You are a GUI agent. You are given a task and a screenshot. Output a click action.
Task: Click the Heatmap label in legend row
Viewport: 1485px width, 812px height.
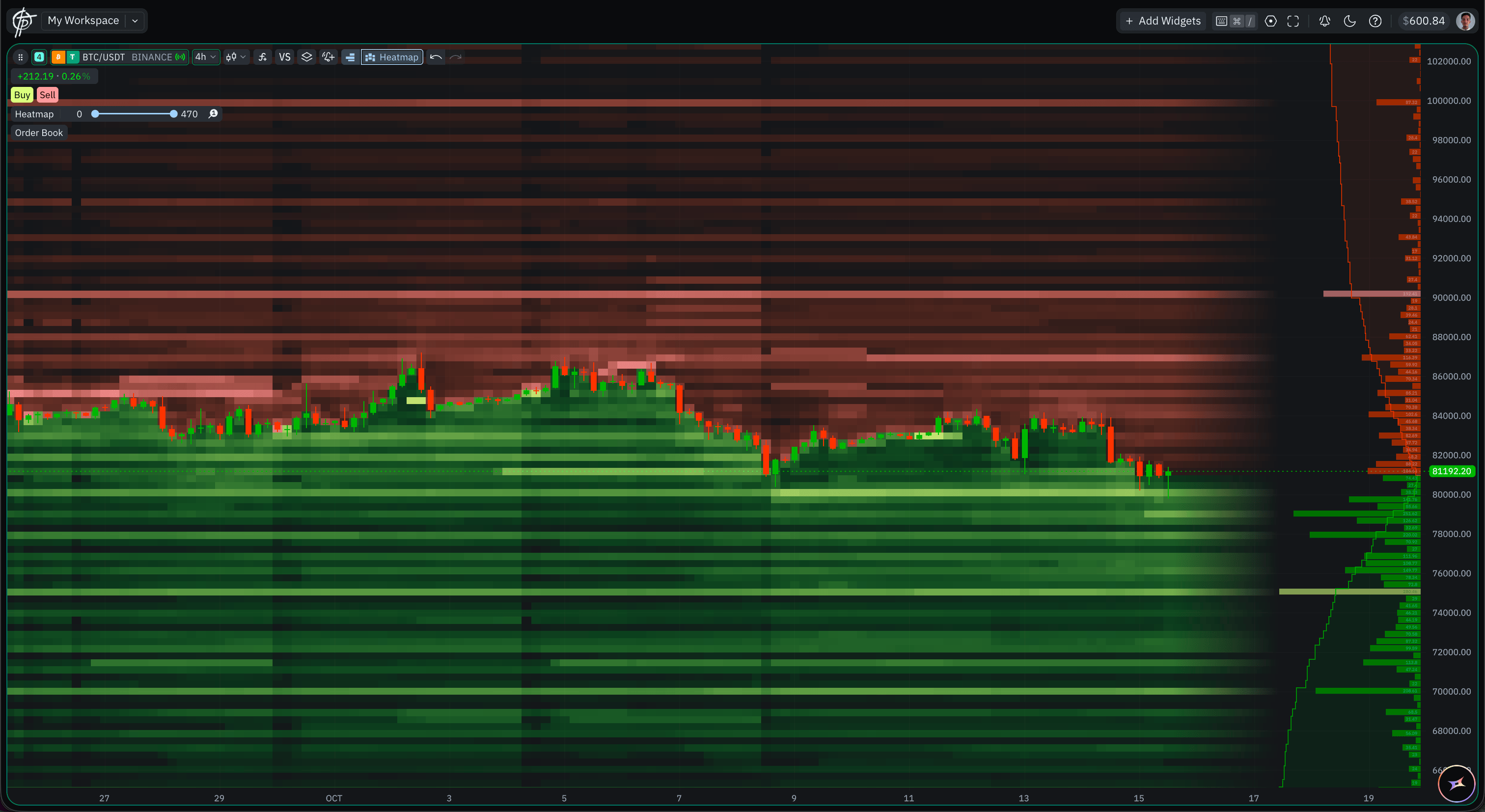coord(34,114)
